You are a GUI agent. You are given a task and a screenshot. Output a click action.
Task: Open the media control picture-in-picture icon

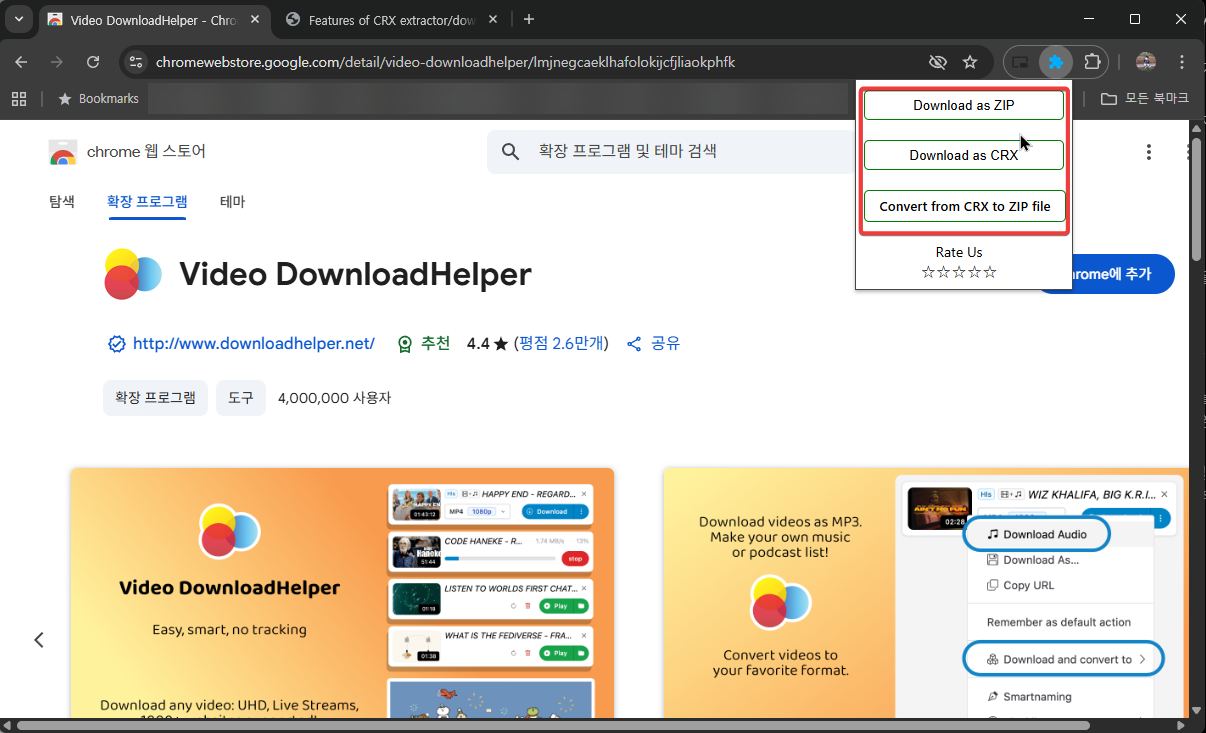[x=1021, y=62]
